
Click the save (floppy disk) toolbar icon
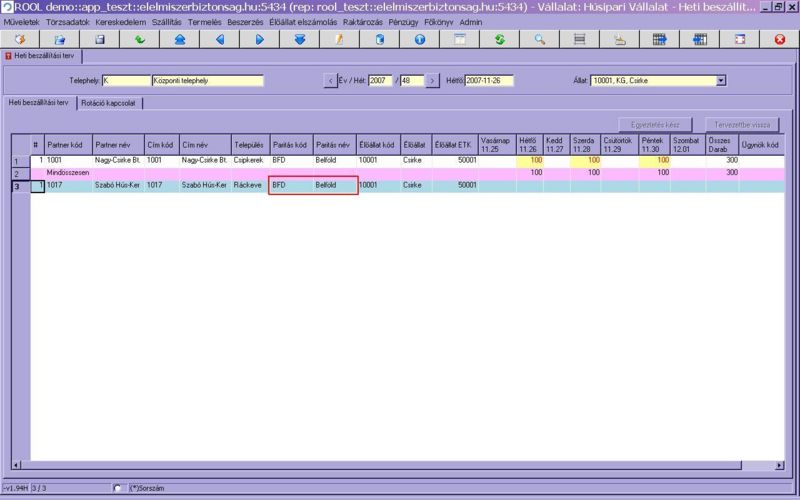click(x=100, y=40)
